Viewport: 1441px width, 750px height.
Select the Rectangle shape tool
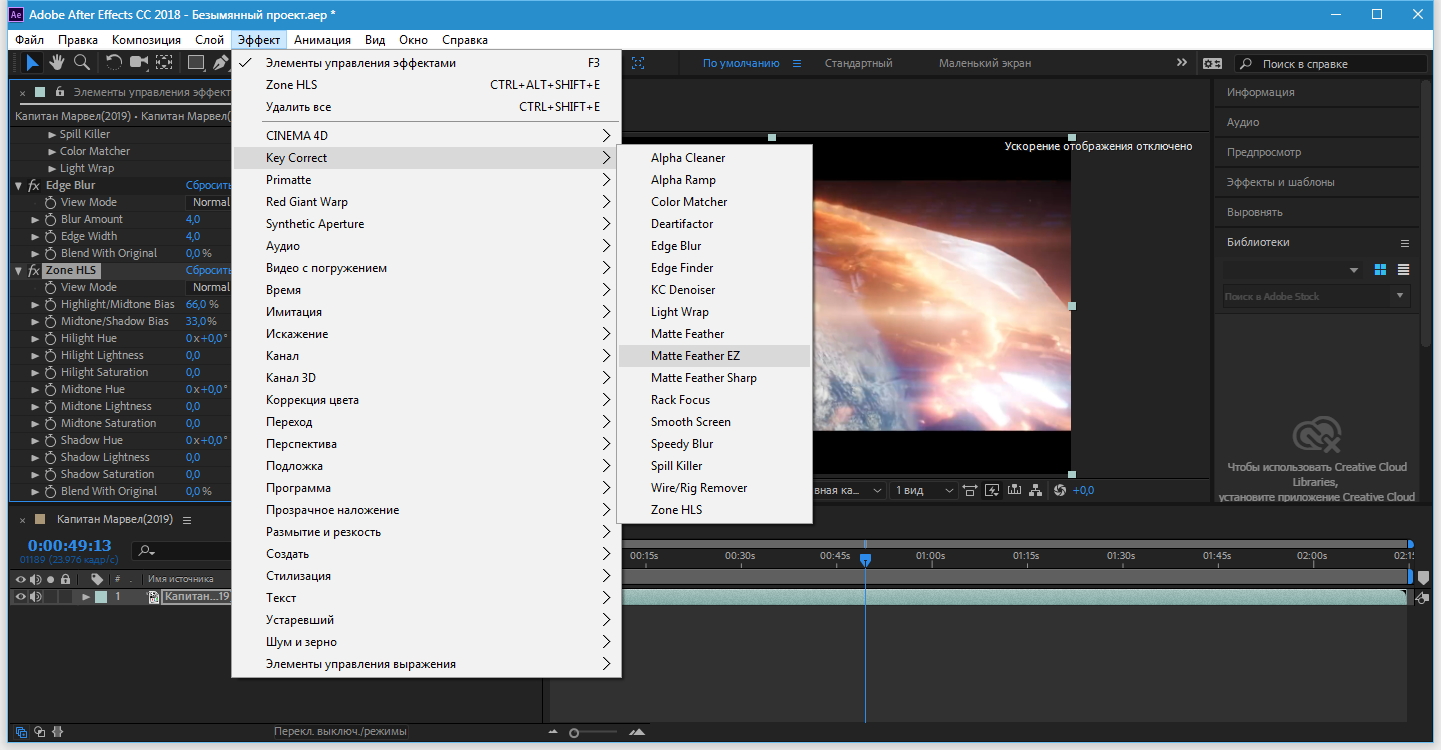[196, 63]
